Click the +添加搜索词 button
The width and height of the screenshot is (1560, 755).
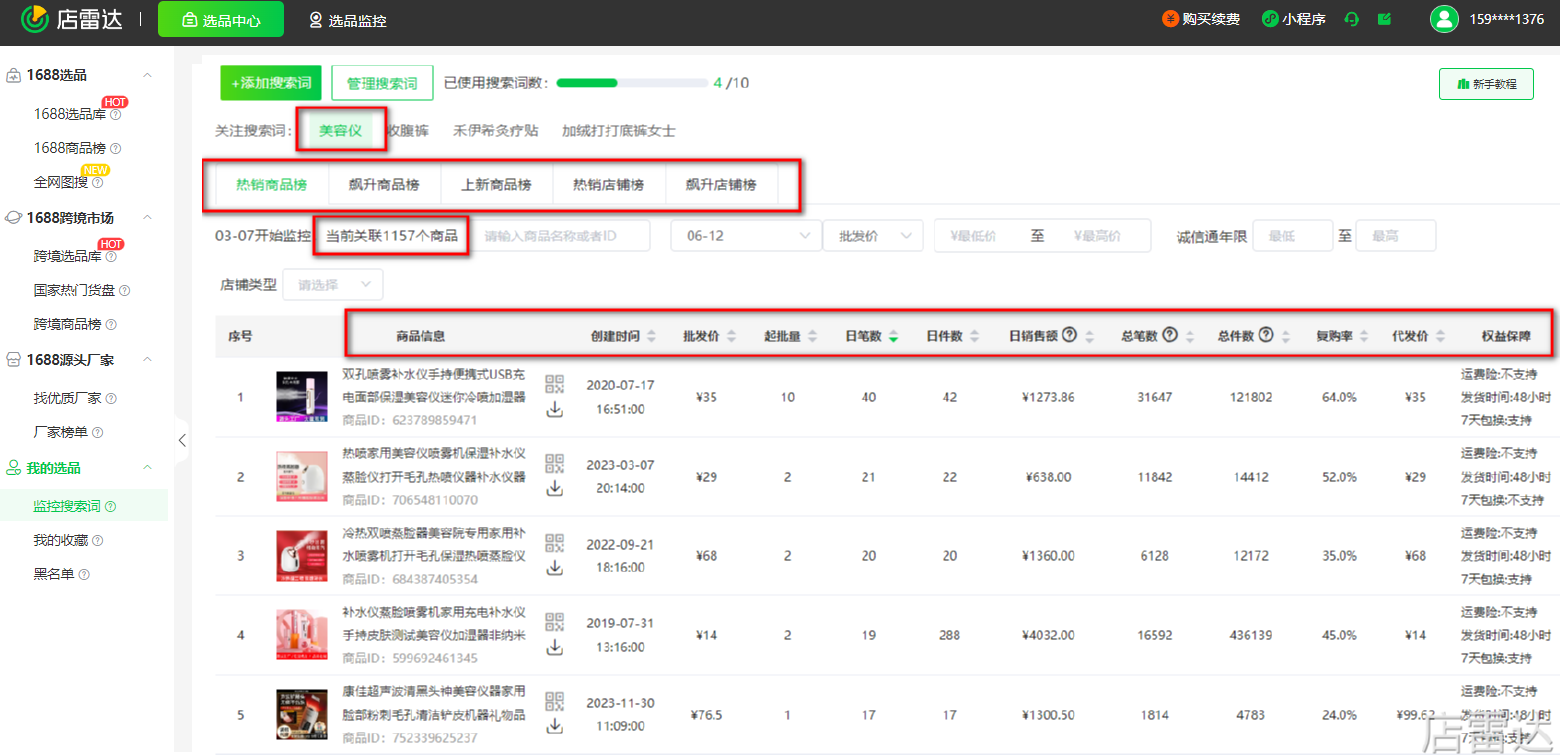point(270,83)
